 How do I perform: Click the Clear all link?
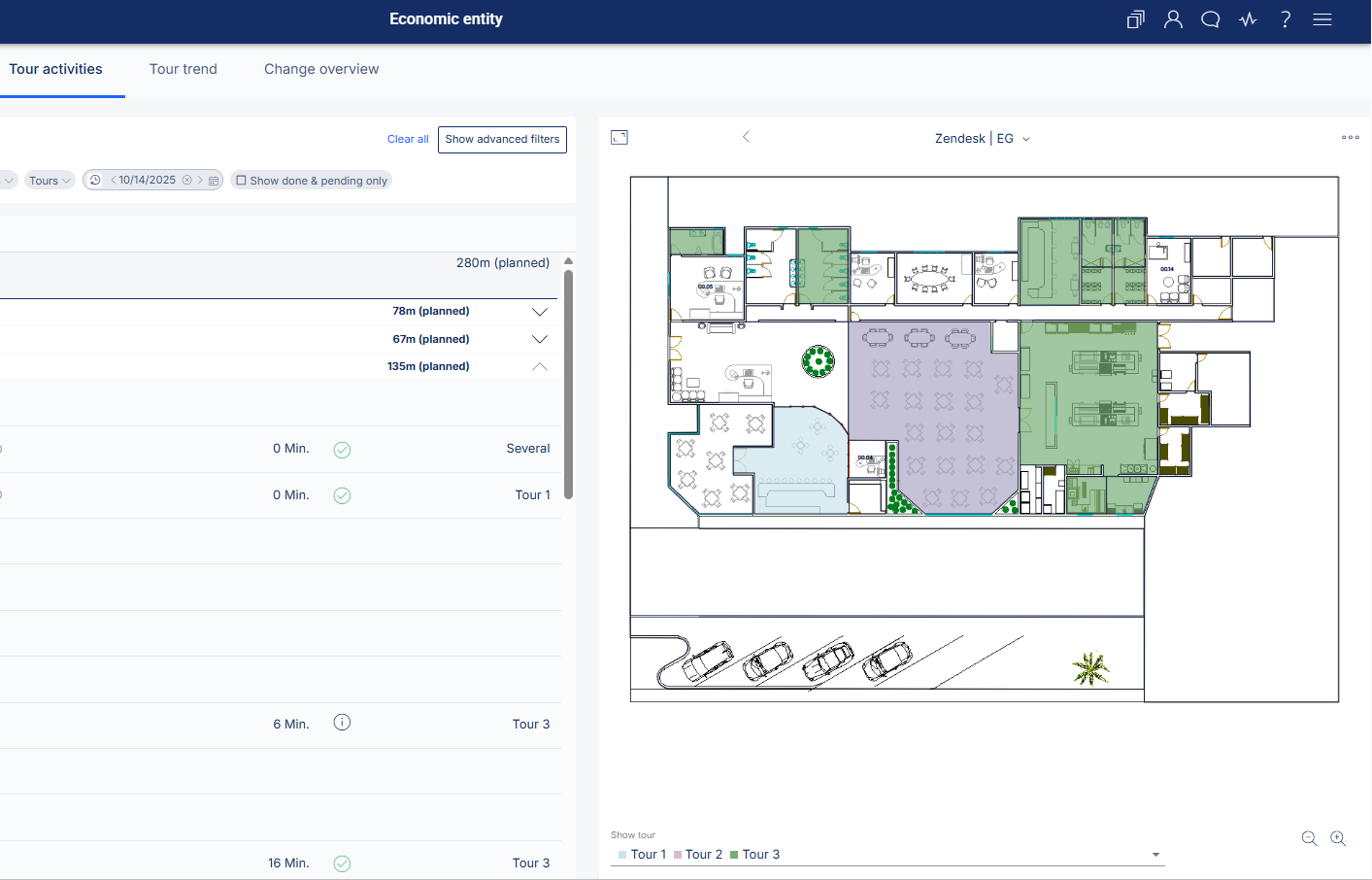pos(408,140)
